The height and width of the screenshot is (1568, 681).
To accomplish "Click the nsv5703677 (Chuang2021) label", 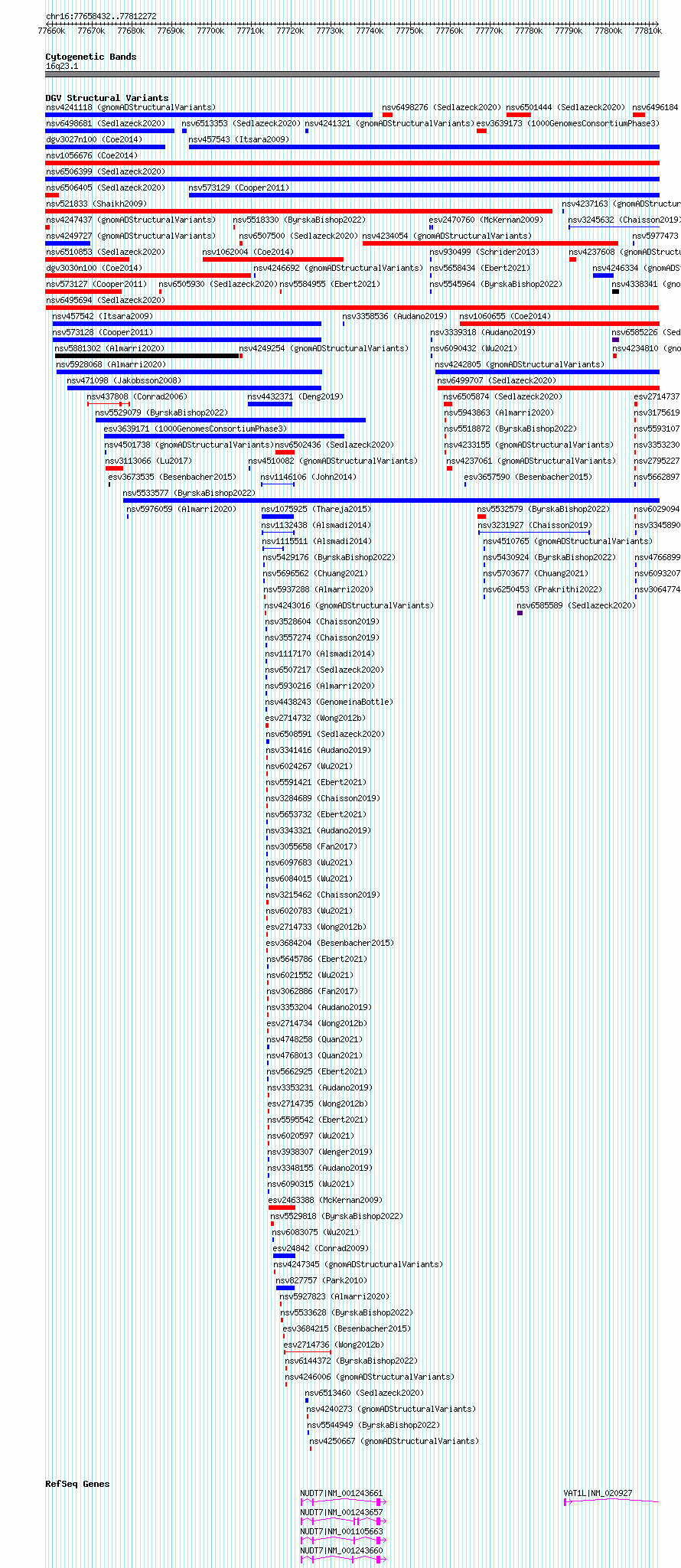I will 536,573.
